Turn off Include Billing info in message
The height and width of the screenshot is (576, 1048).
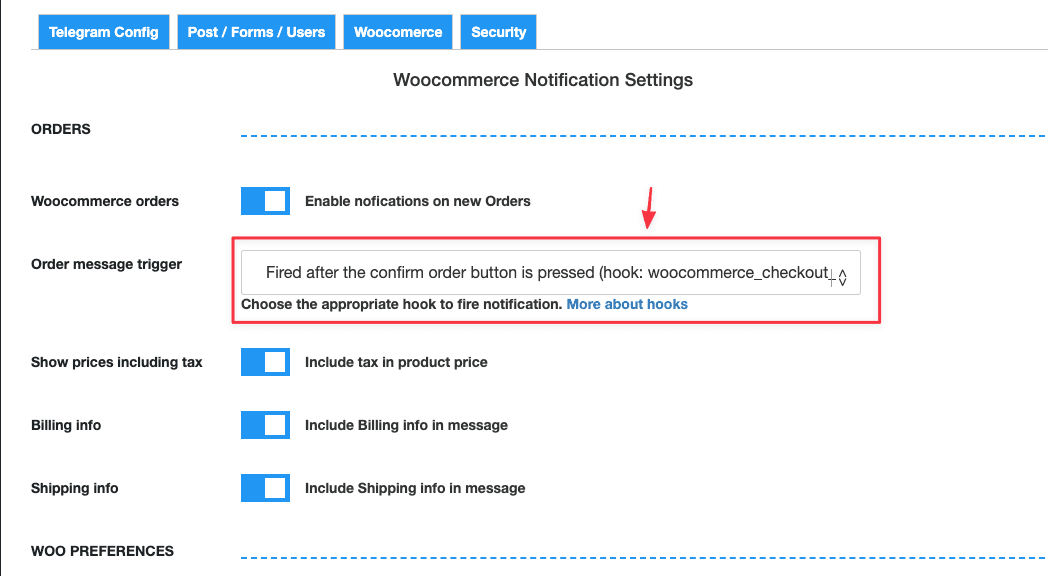click(264, 424)
